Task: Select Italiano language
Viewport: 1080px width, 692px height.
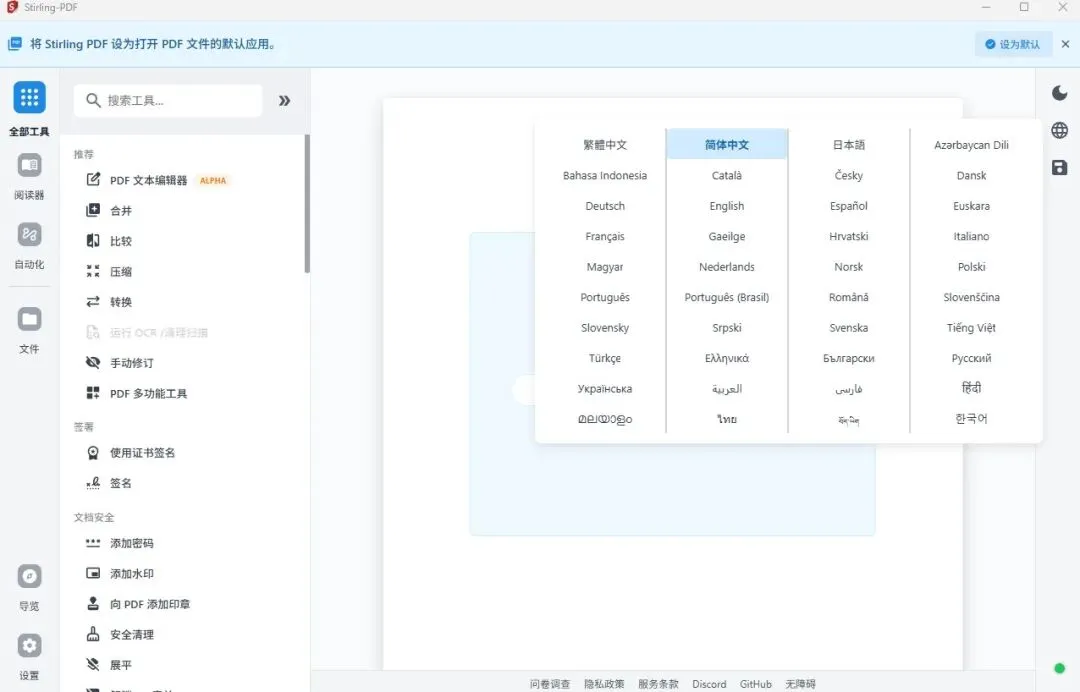Action: pyautogui.click(x=971, y=236)
